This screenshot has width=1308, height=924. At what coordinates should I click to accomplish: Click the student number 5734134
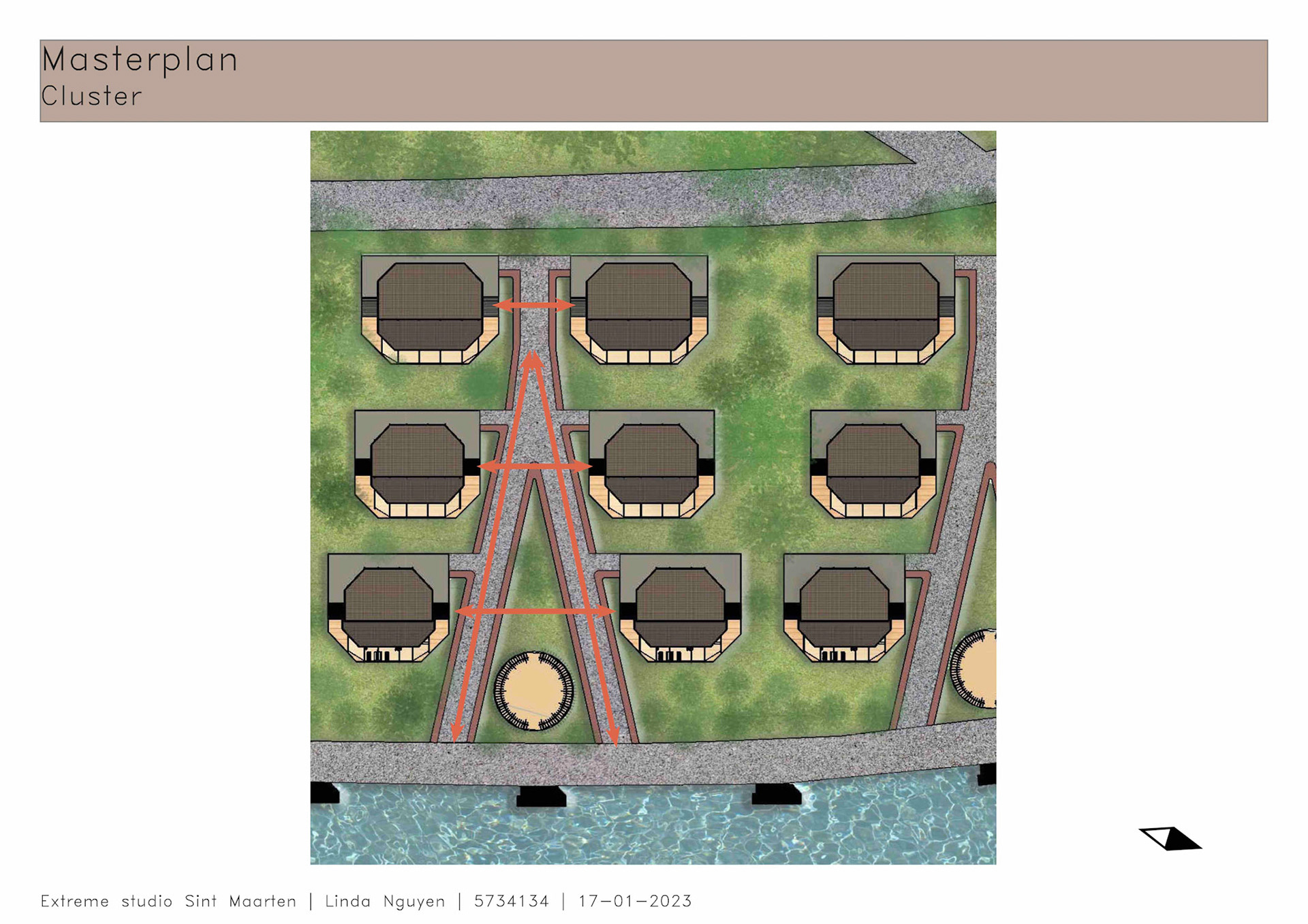click(511, 902)
